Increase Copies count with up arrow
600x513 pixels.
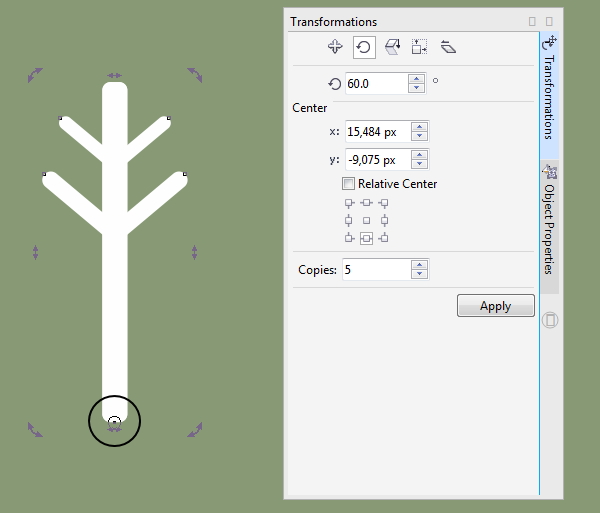click(419, 265)
